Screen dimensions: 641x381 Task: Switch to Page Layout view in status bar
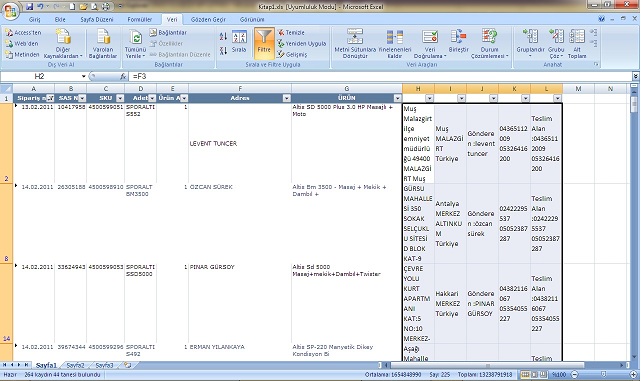[535, 374]
